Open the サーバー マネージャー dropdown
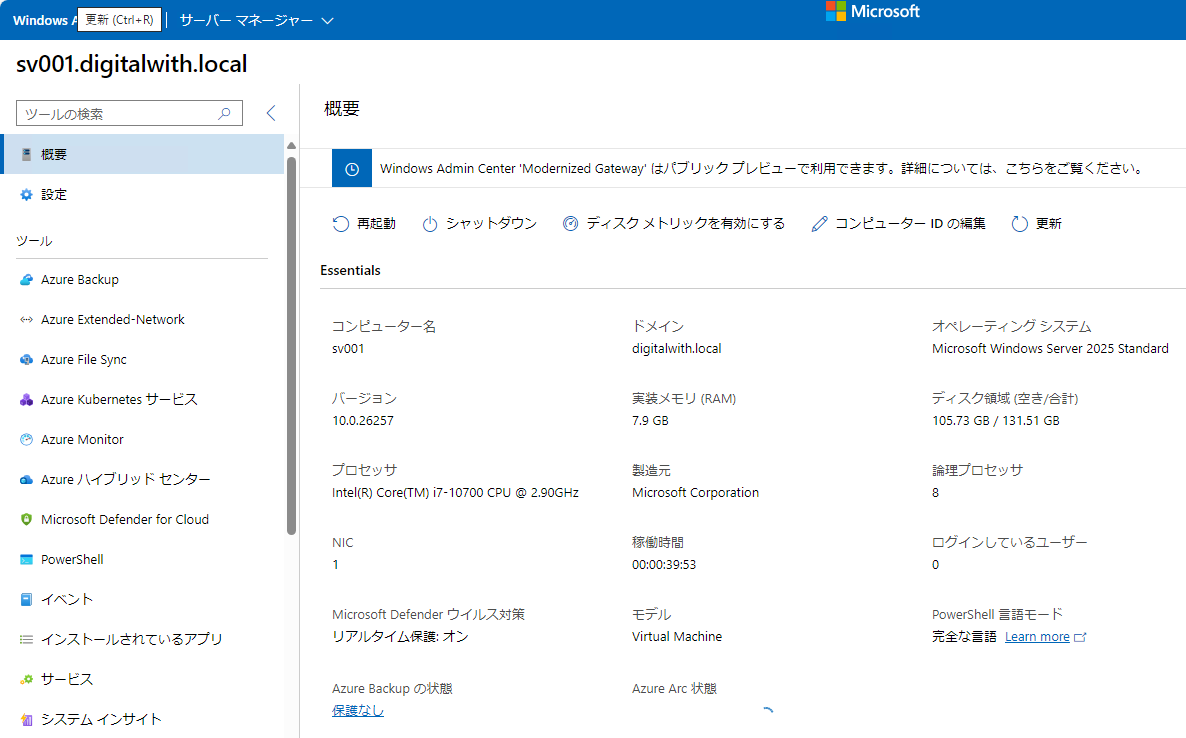The image size is (1186, 738). point(256,20)
